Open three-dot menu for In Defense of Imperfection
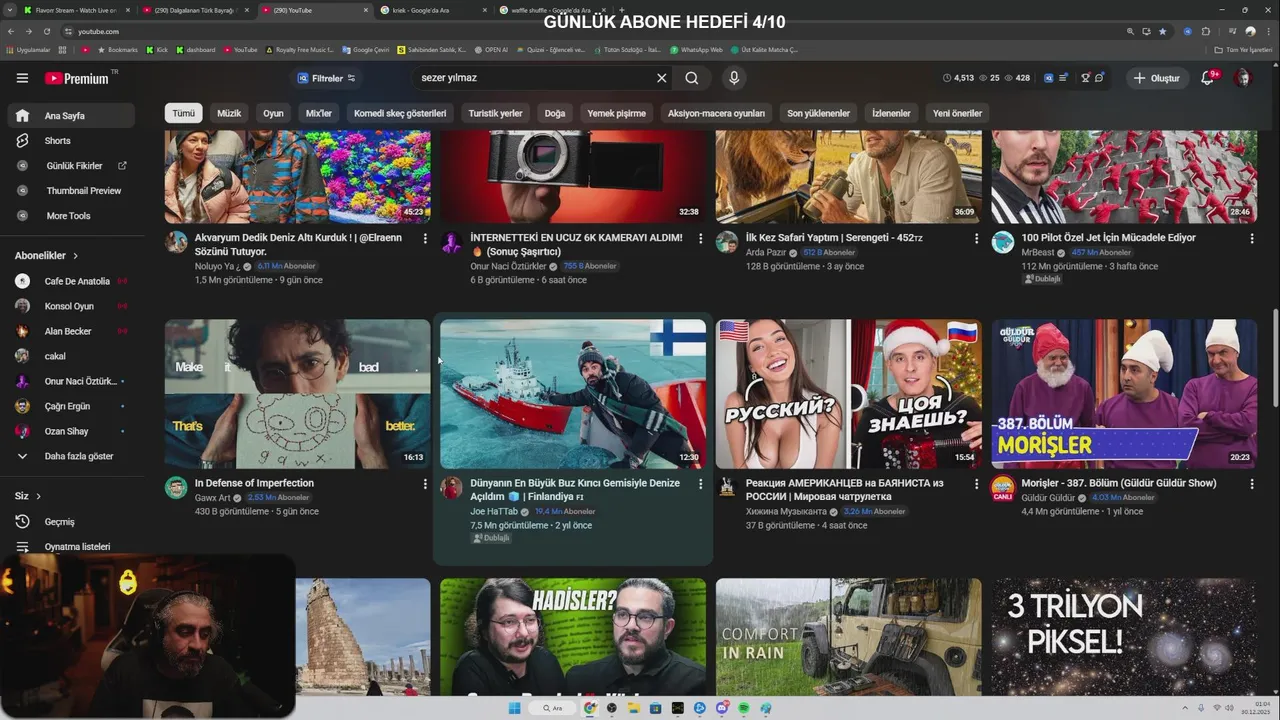1280x720 pixels. (425, 484)
